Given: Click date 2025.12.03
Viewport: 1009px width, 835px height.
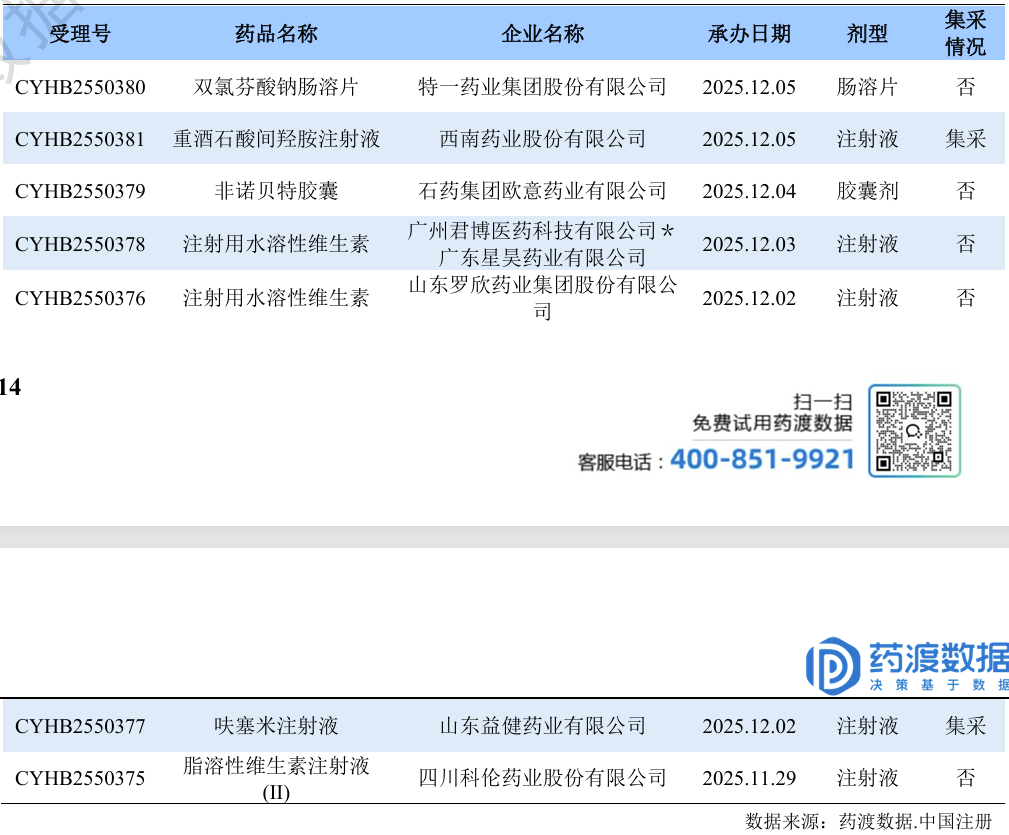Looking at the screenshot, I should [749, 244].
